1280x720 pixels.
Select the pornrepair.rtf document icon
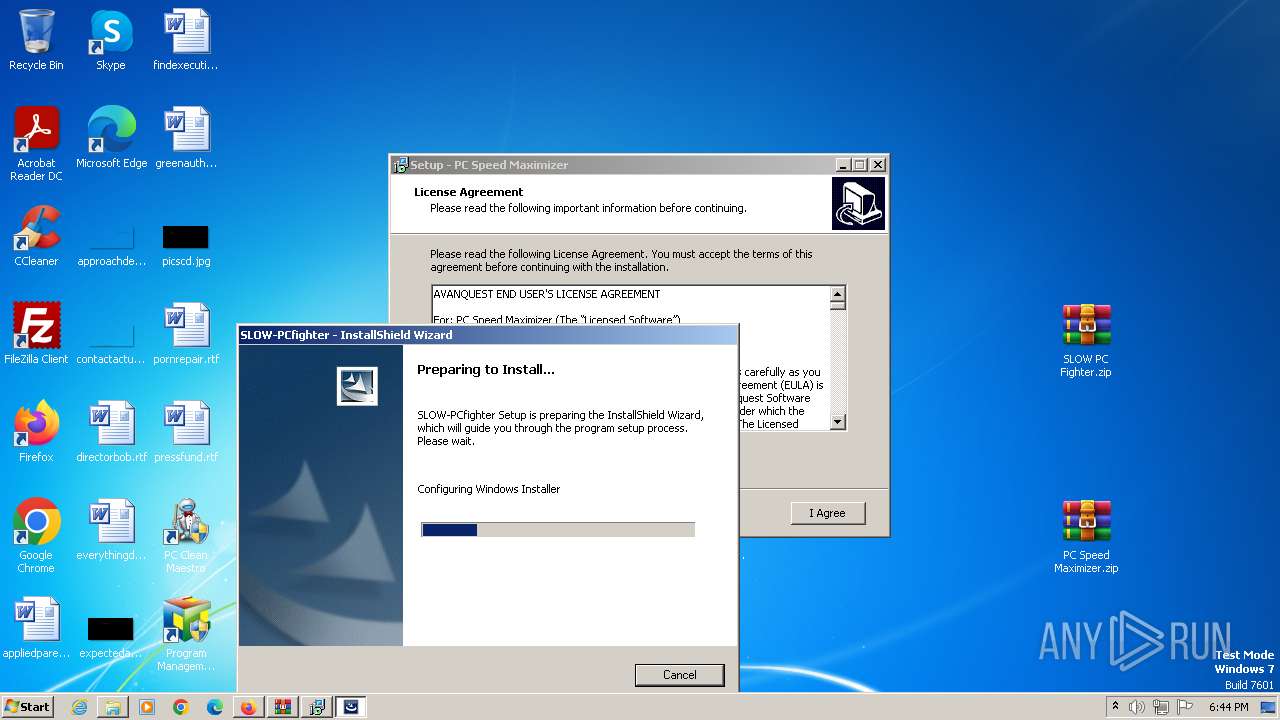(x=186, y=334)
